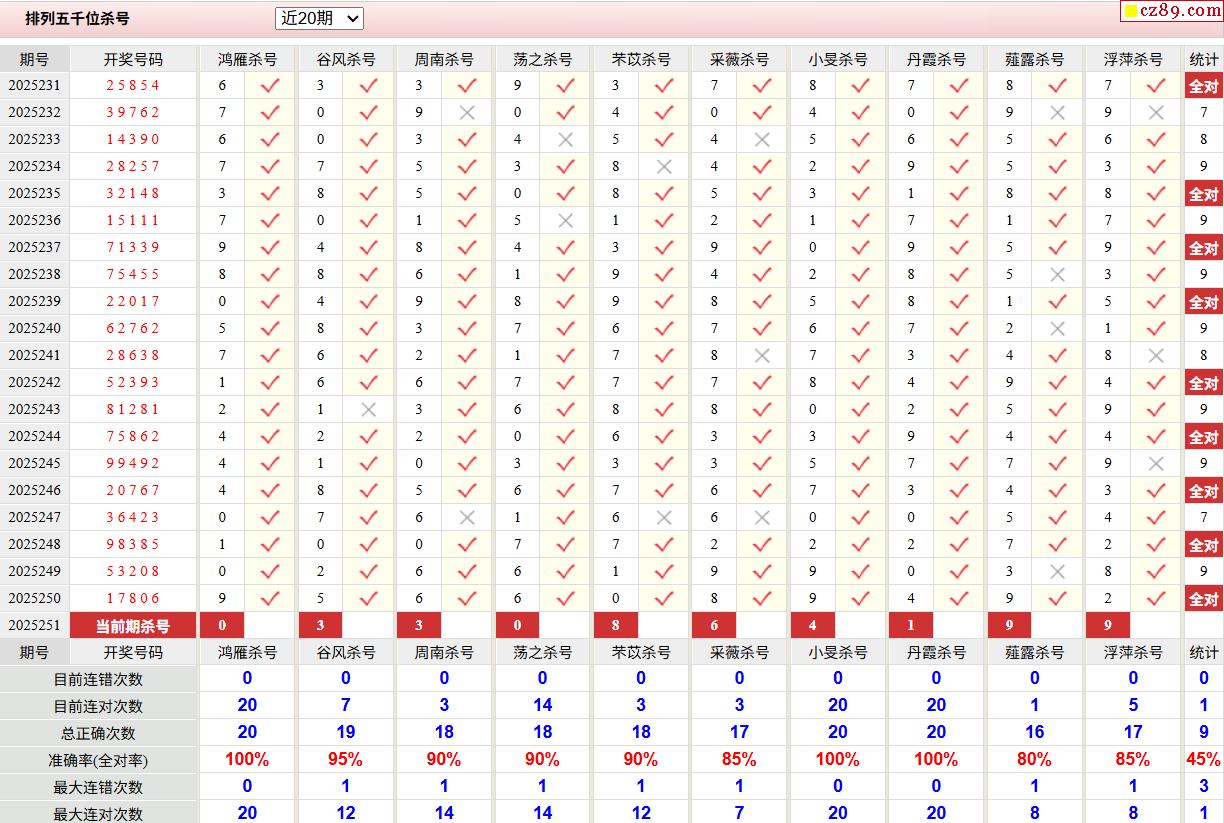The width and height of the screenshot is (1224, 823).
Task: Click the 统计 header in the top row
Action: coord(1204,59)
